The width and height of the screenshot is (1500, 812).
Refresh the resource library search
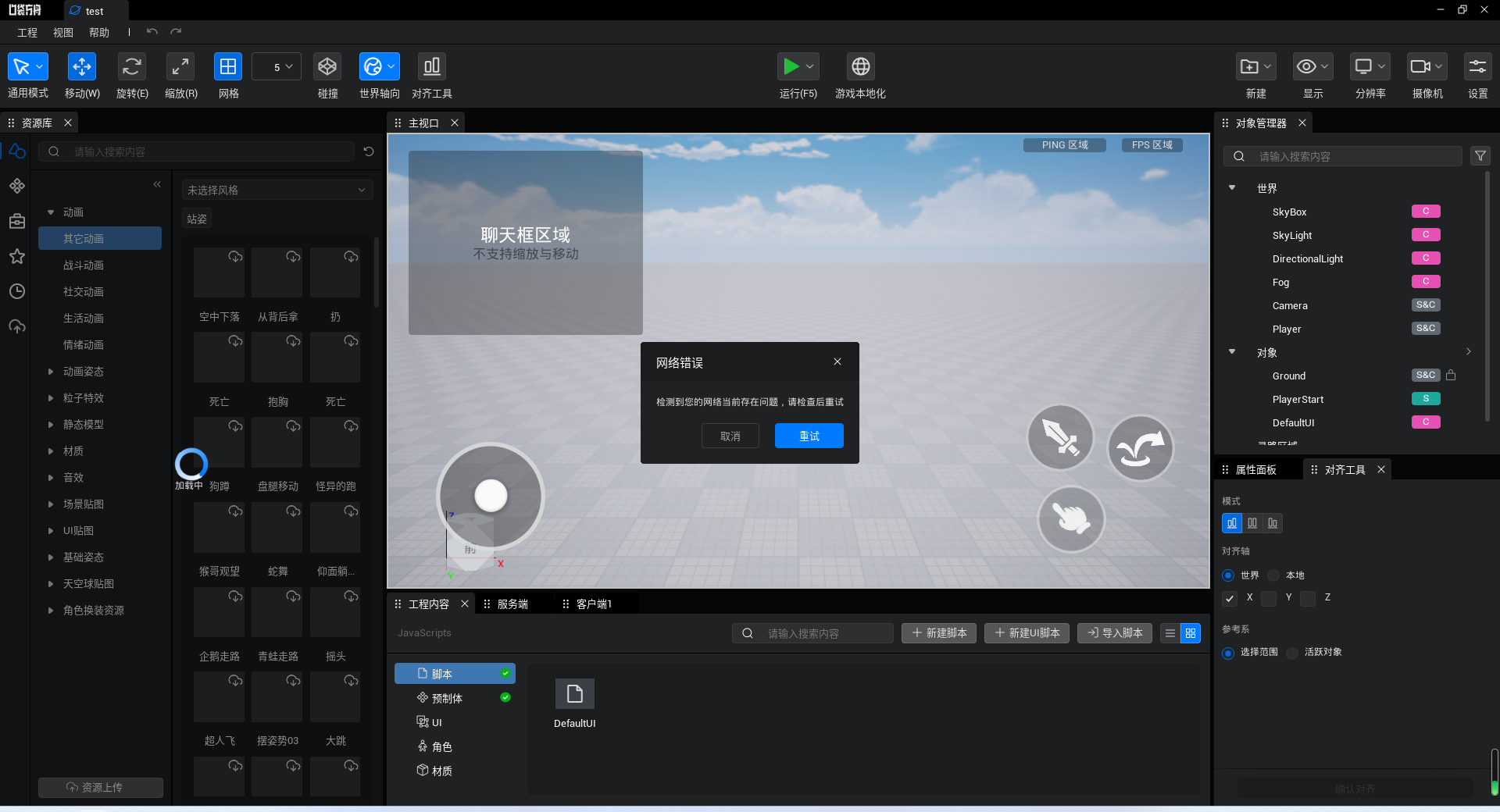coord(369,151)
